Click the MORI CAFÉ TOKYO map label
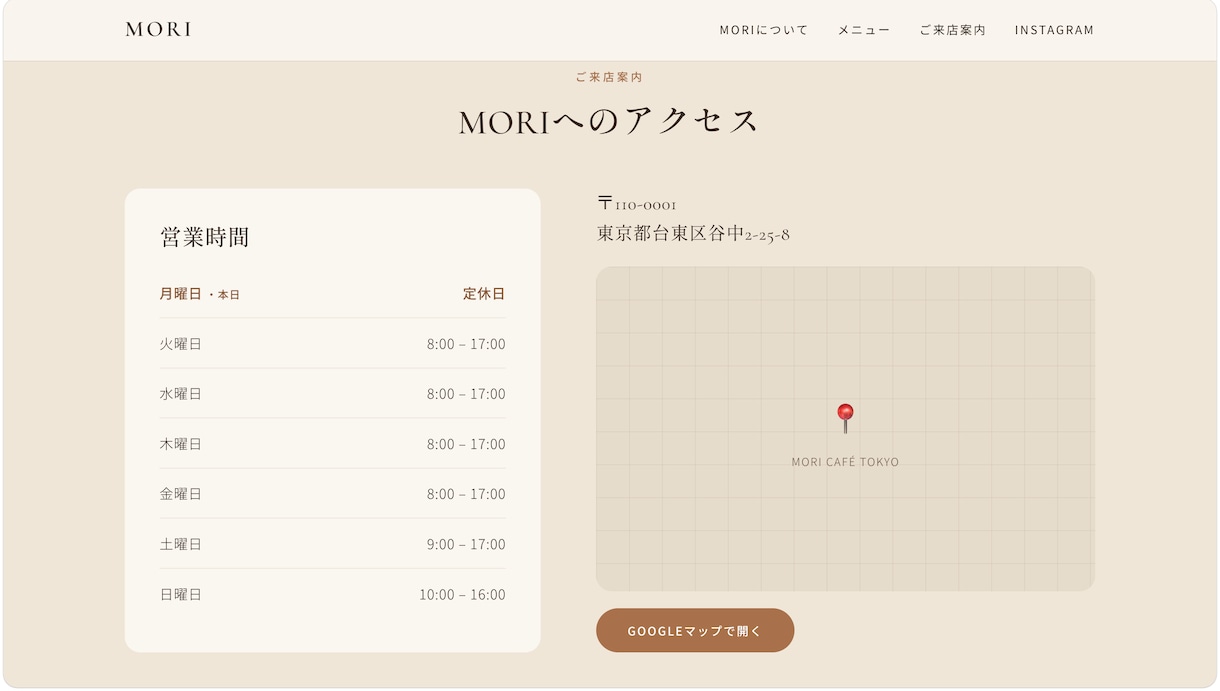This screenshot has height=691, width=1220. coord(845,462)
